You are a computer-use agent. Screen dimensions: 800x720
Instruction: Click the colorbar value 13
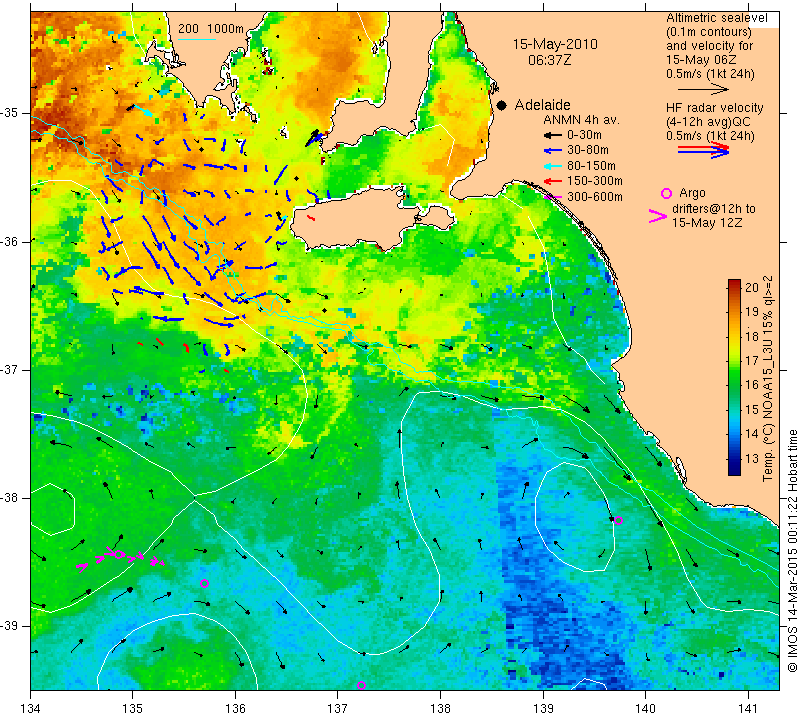752,459
